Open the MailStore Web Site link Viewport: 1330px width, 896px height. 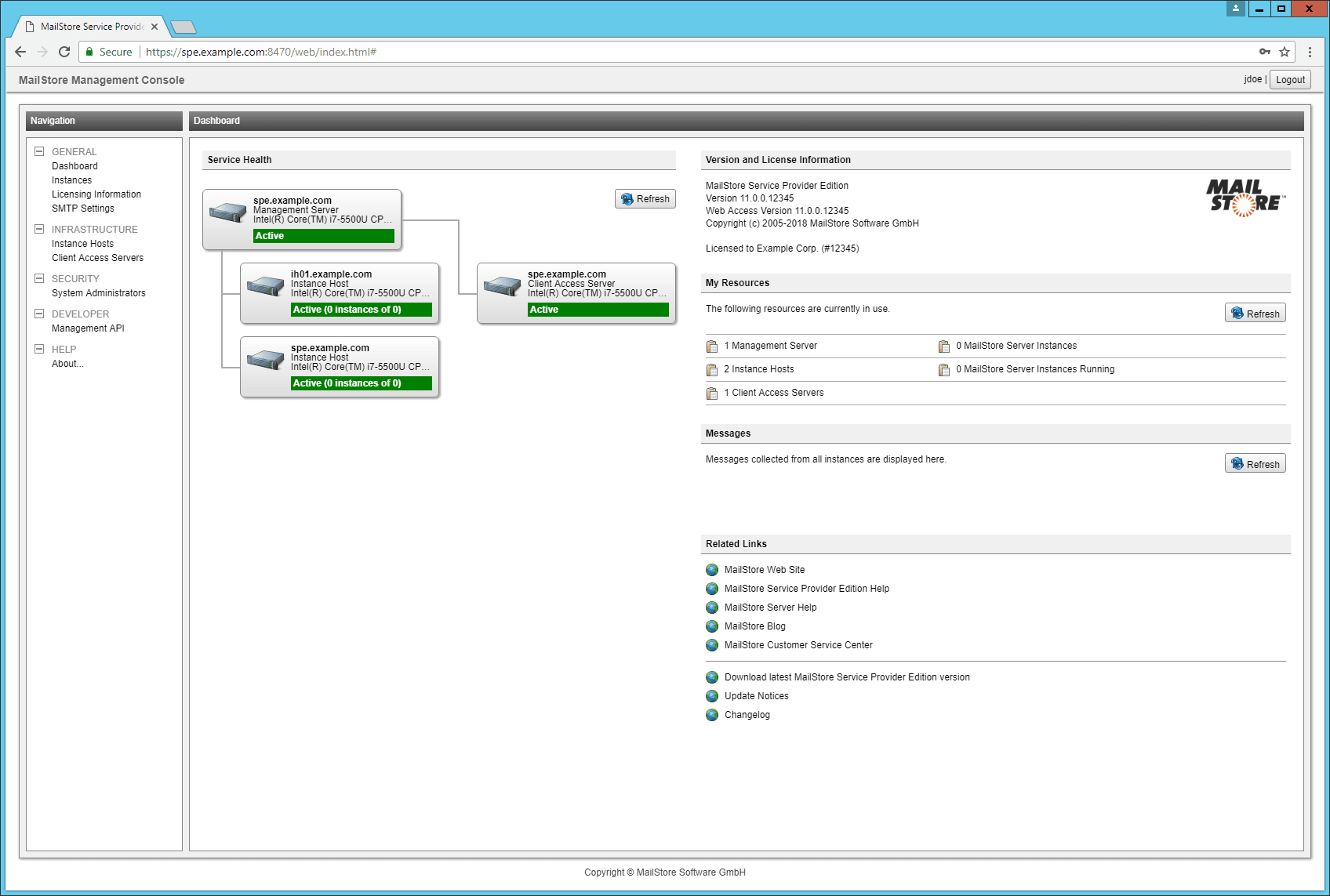pyautogui.click(x=765, y=570)
